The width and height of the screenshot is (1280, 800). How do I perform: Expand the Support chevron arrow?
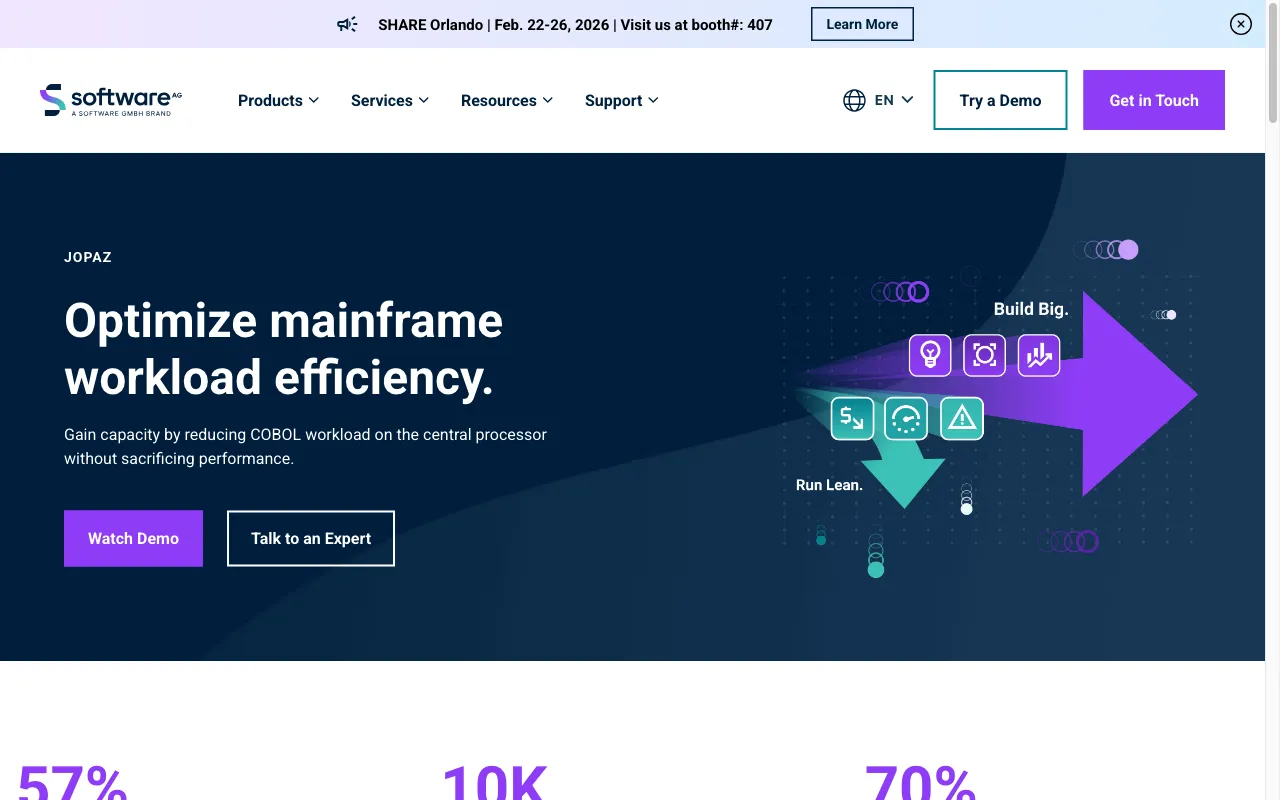[653, 100]
